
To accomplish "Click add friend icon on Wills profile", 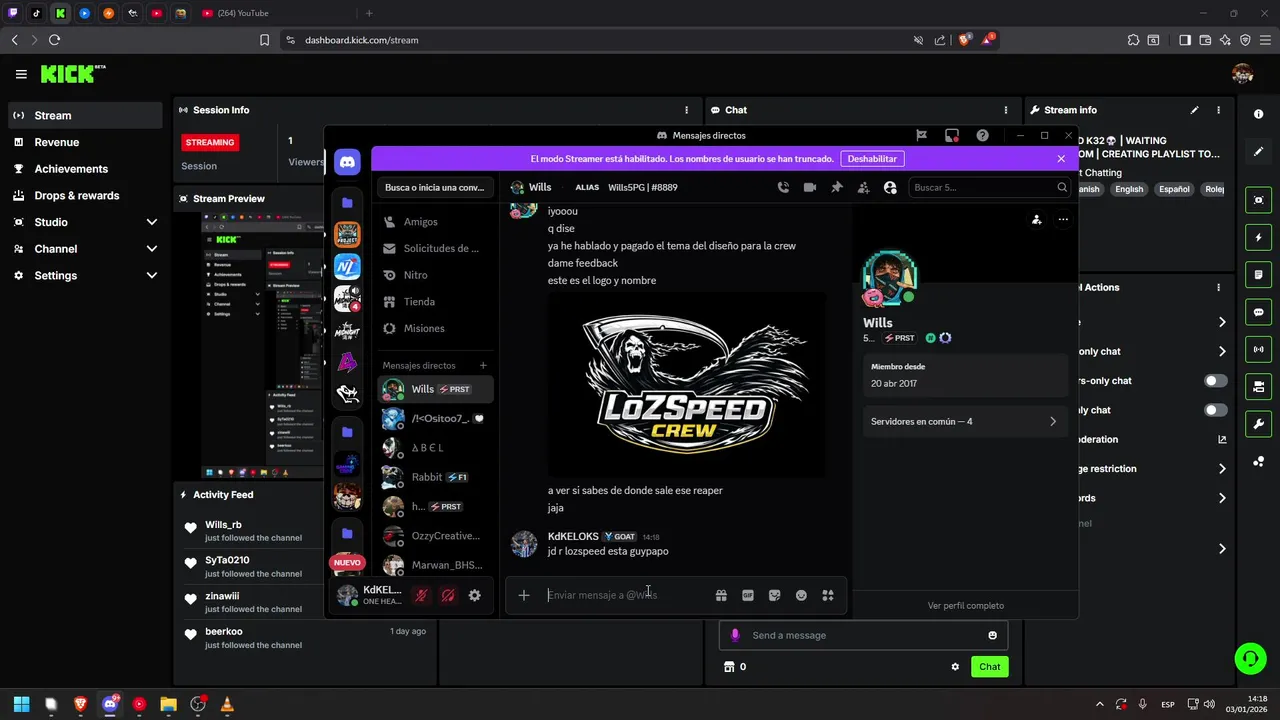I will pos(1037,219).
